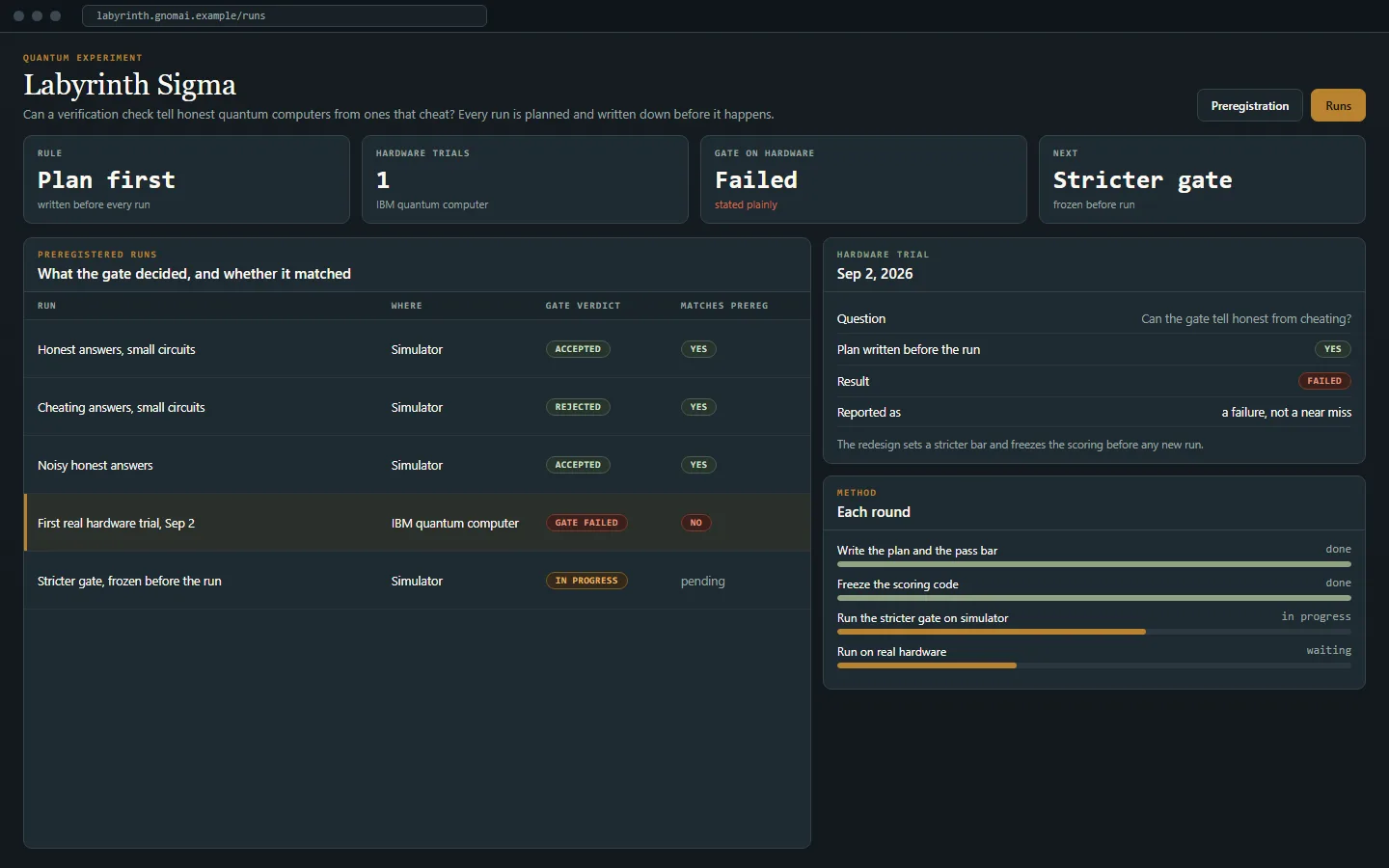1389x868 pixels.
Task: Click the 'Failed' gate on hardware card
Action: point(863,179)
